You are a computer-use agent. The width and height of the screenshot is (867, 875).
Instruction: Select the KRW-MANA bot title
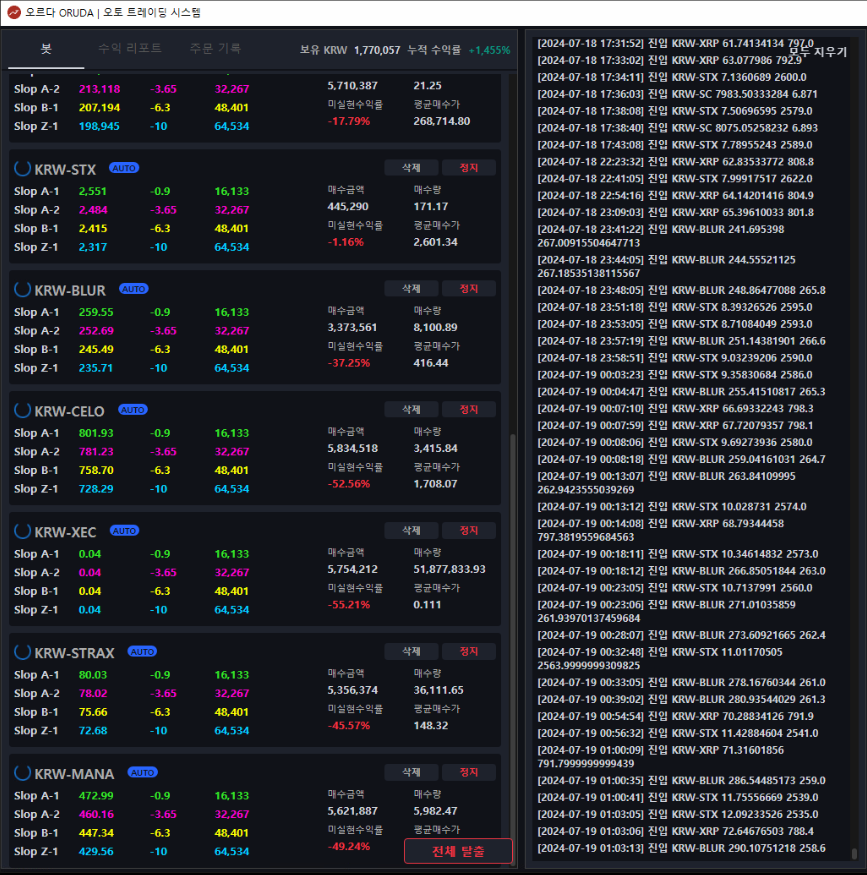74,774
